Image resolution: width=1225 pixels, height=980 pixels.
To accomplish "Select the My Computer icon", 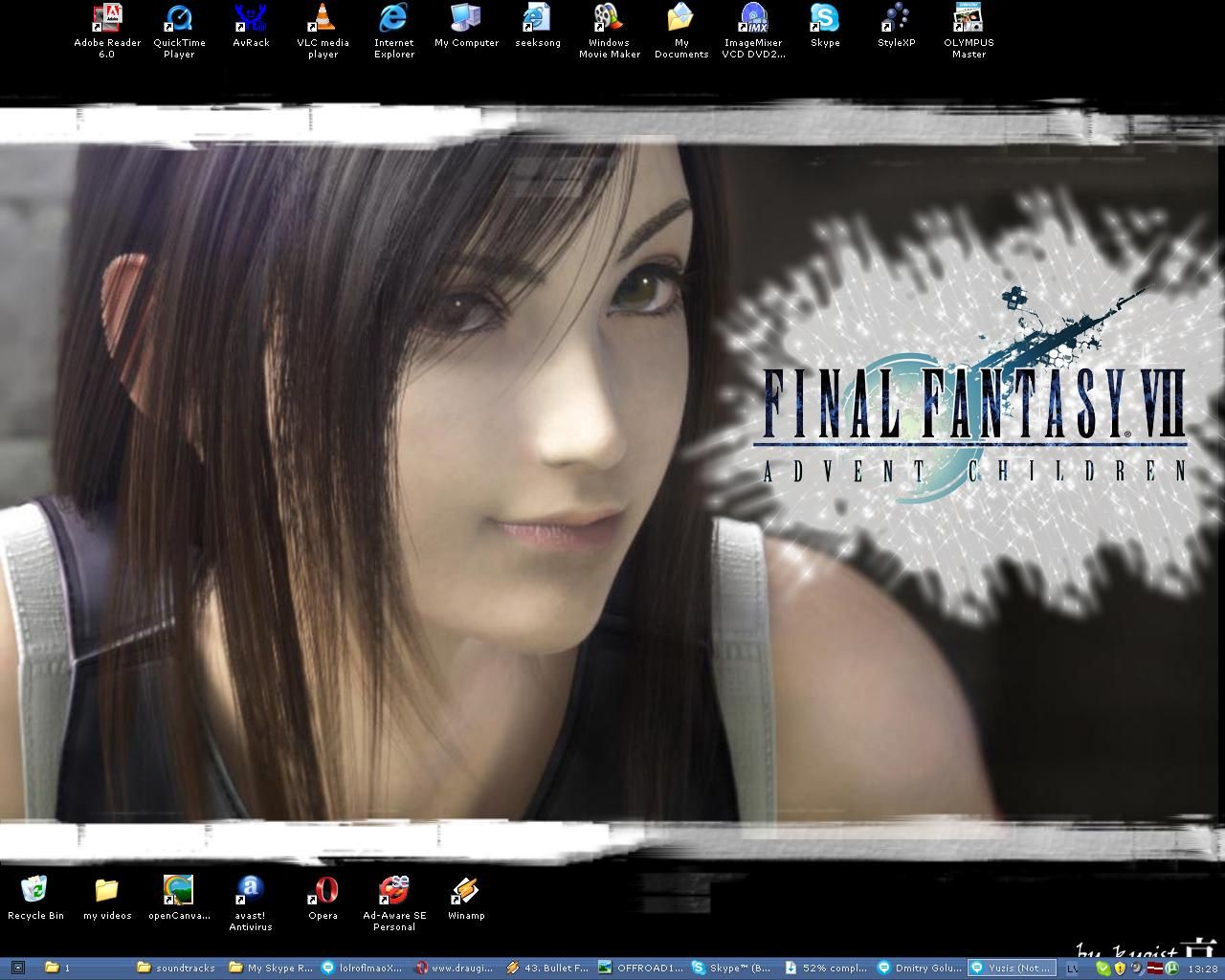I will 466,26.
